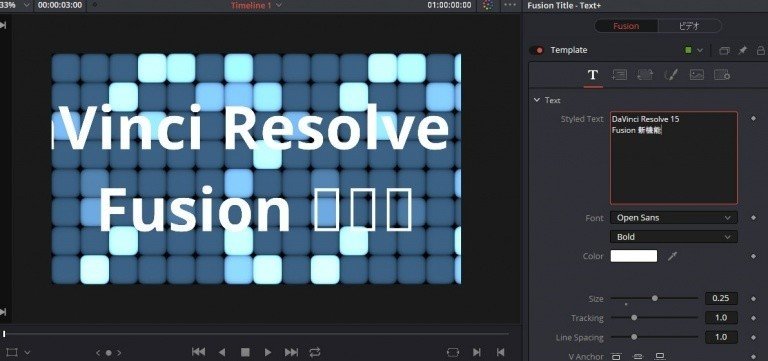Screen dimensions: 768x361
Task: Open the Image tab in inspector
Action: 696,75
